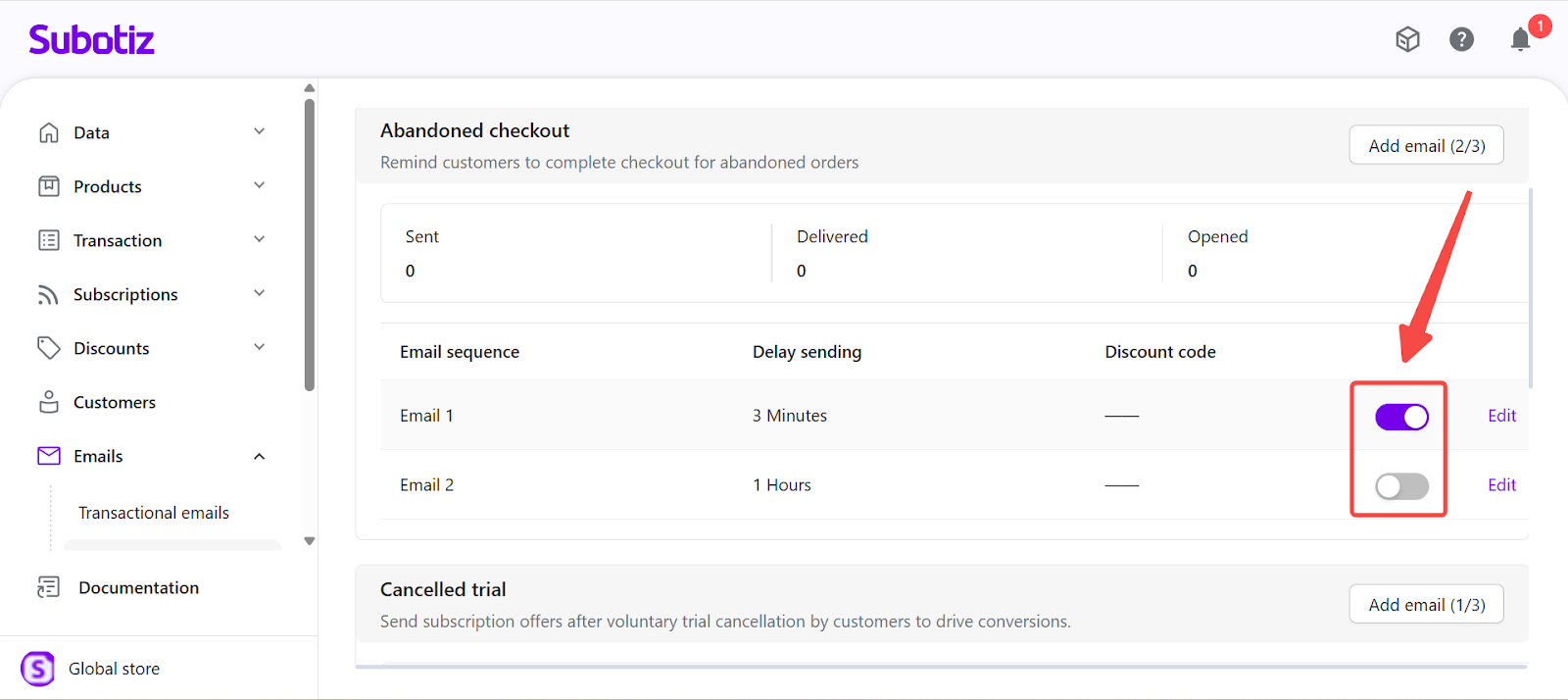This screenshot has height=700, width=1568.
Task: Open Transactional emails submenu item
Action: tap(154, 513)
